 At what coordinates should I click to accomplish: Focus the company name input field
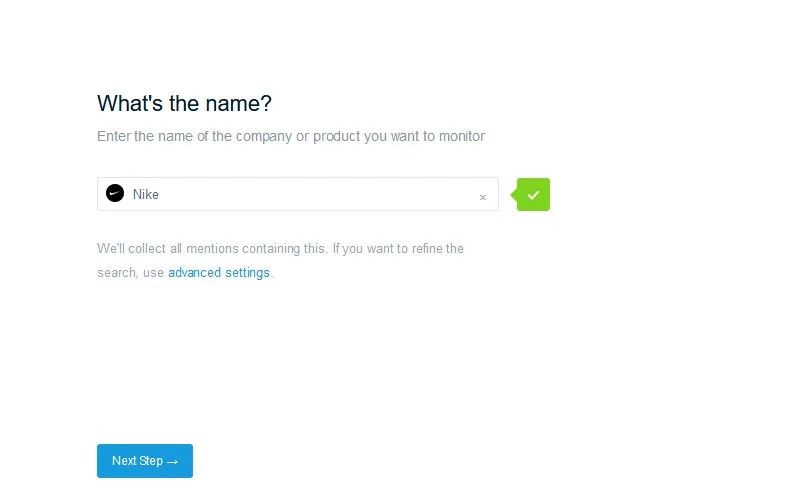click(x=298, y=194)
